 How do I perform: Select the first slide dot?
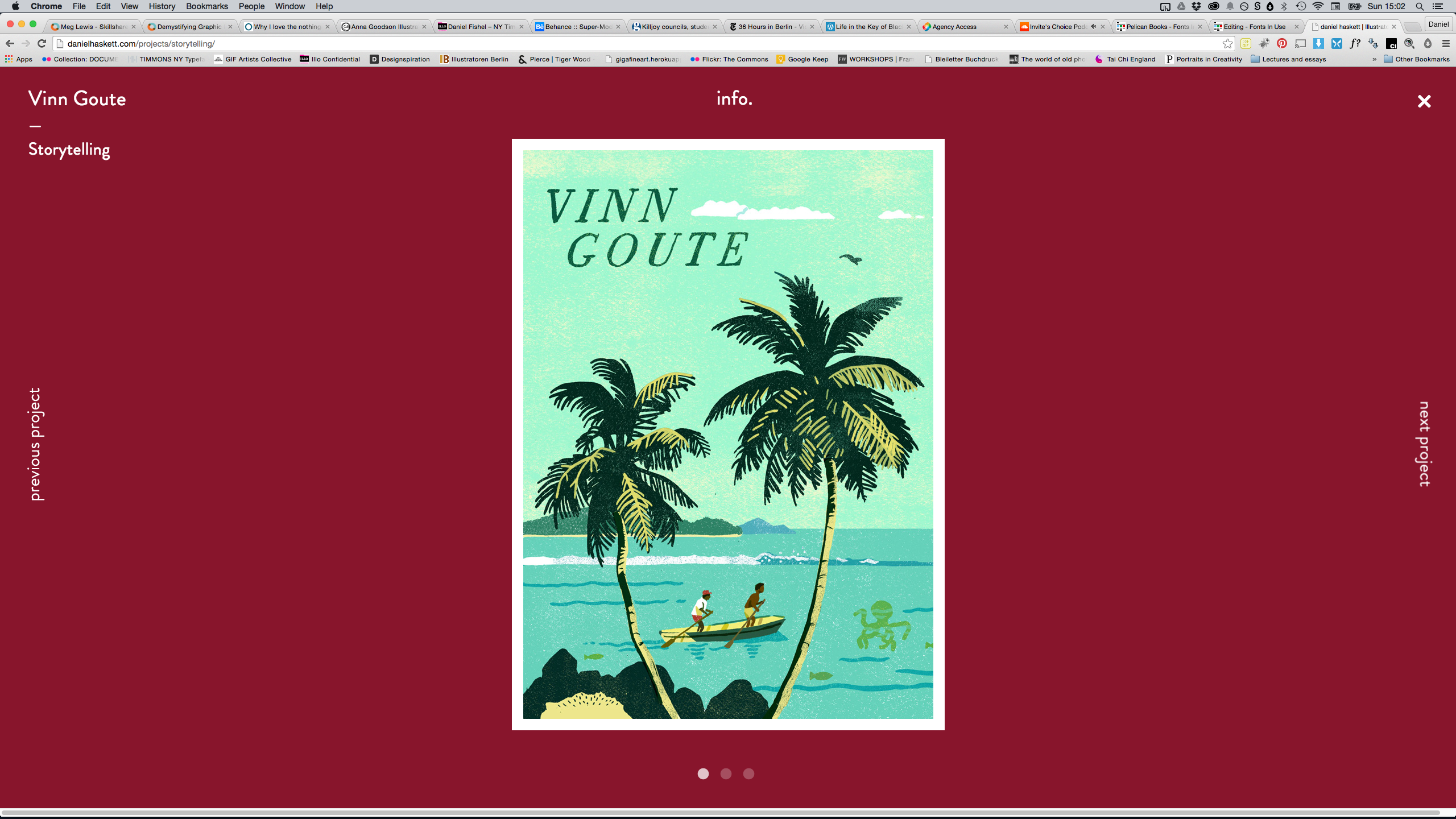703,773
